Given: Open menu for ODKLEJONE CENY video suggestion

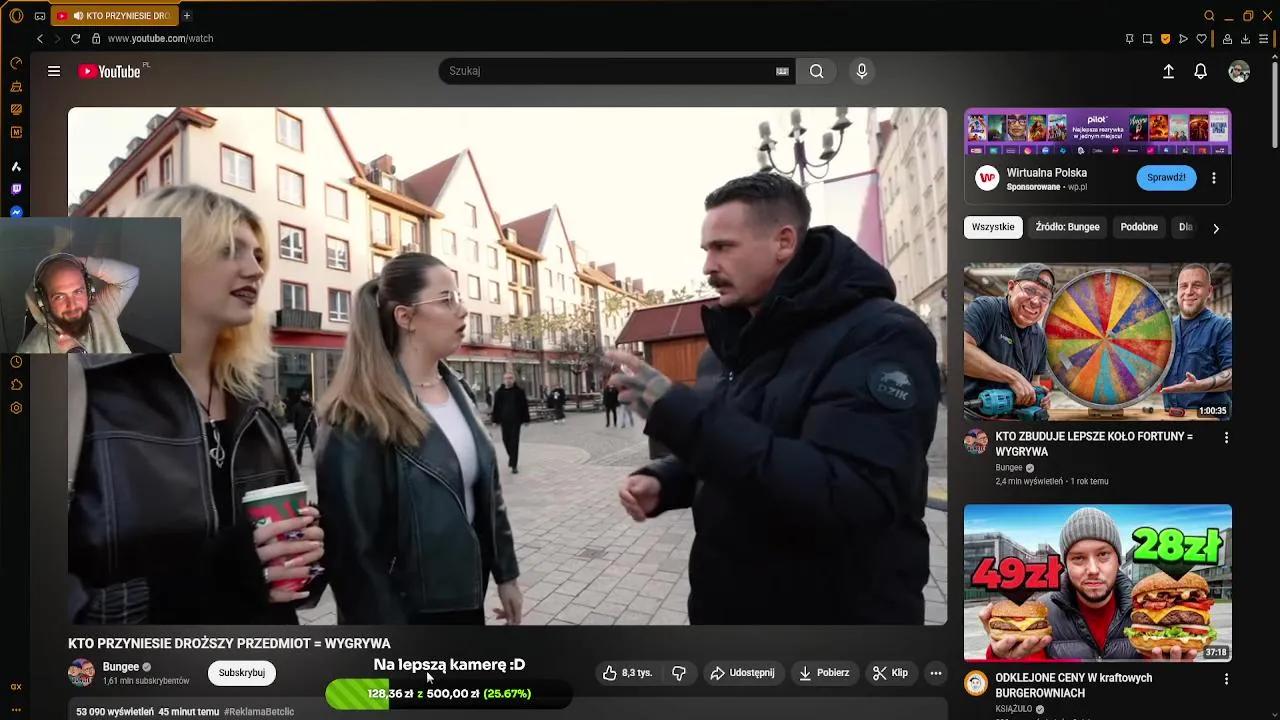Looking at the screenshot, I should tap(1226, 679).
